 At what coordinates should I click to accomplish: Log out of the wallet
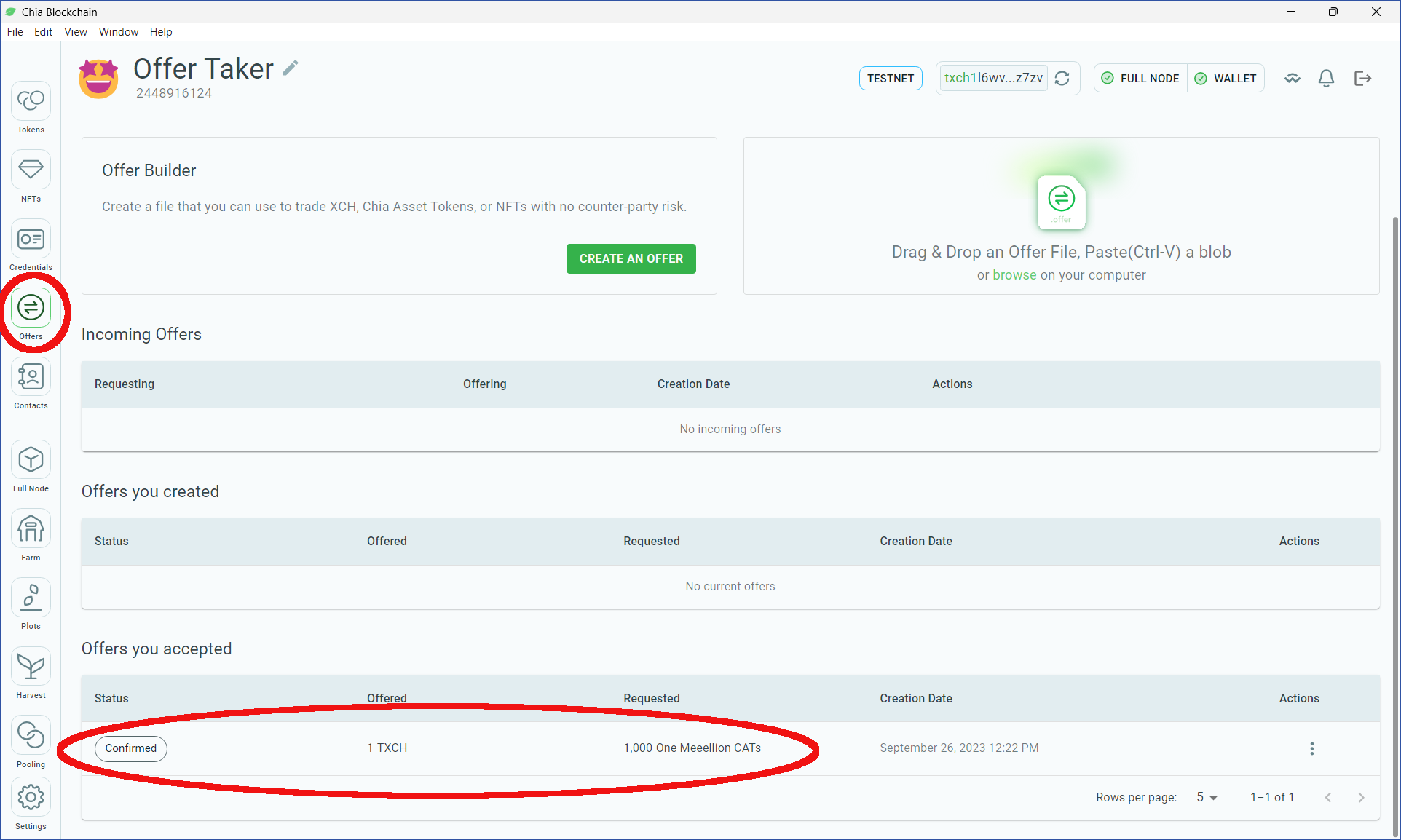(x=1362, y=79)
